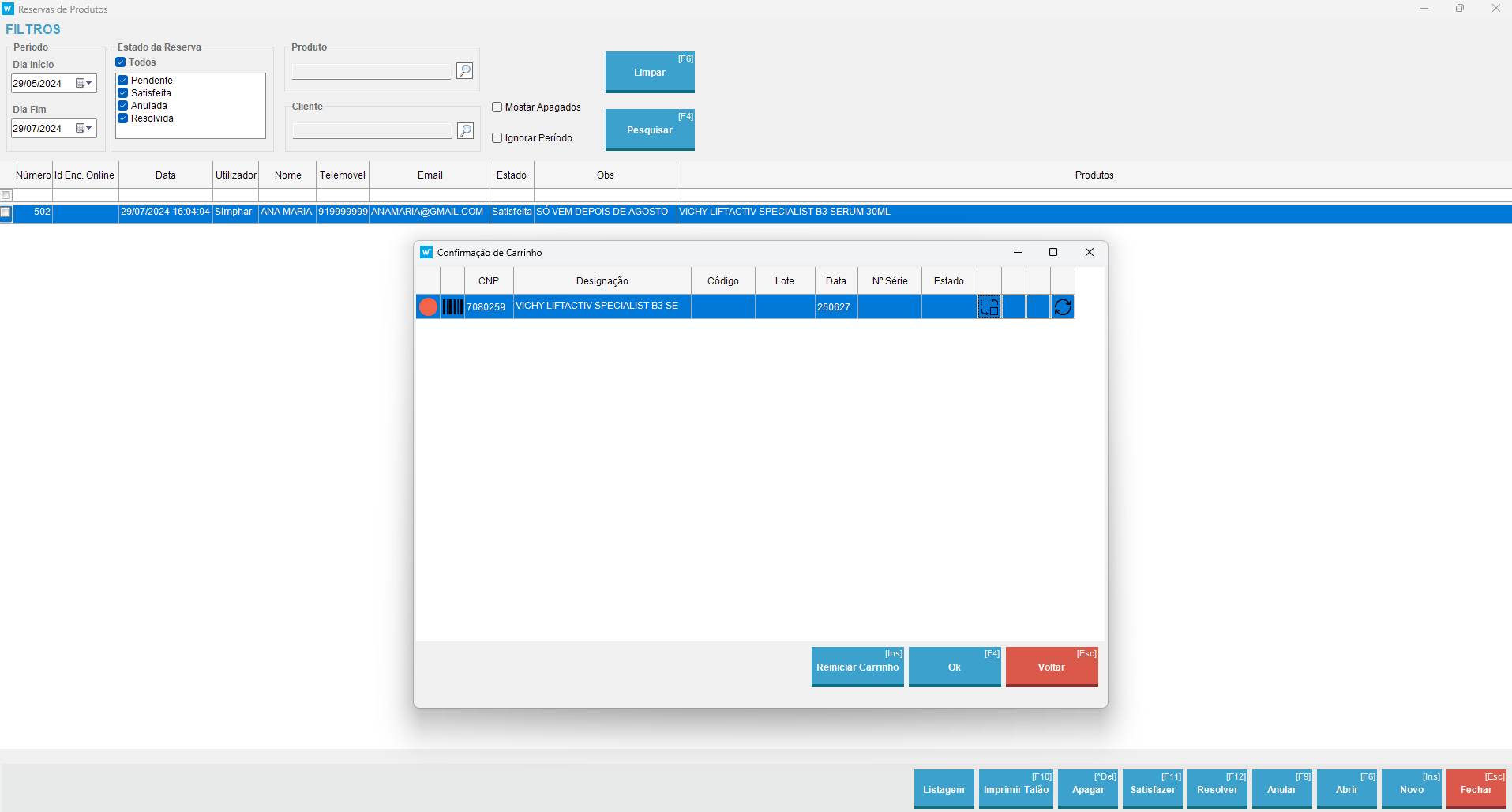Screen dimensions: 1512x812
Task: Click the refresh arrows icon in cart row
Action: 1063,307
